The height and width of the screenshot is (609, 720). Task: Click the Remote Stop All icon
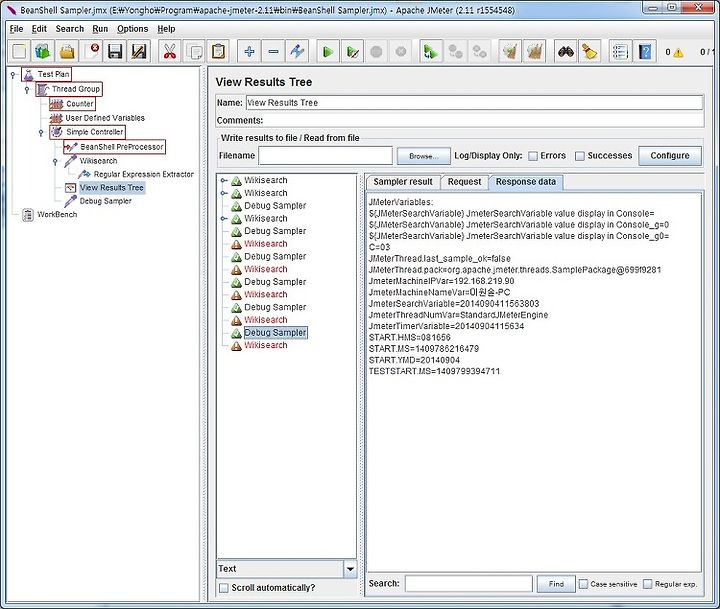point(456,51)
